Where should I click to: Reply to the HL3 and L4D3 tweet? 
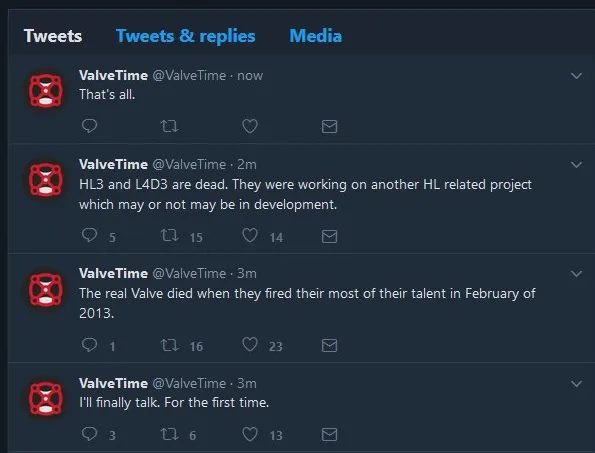coord(90,235)
